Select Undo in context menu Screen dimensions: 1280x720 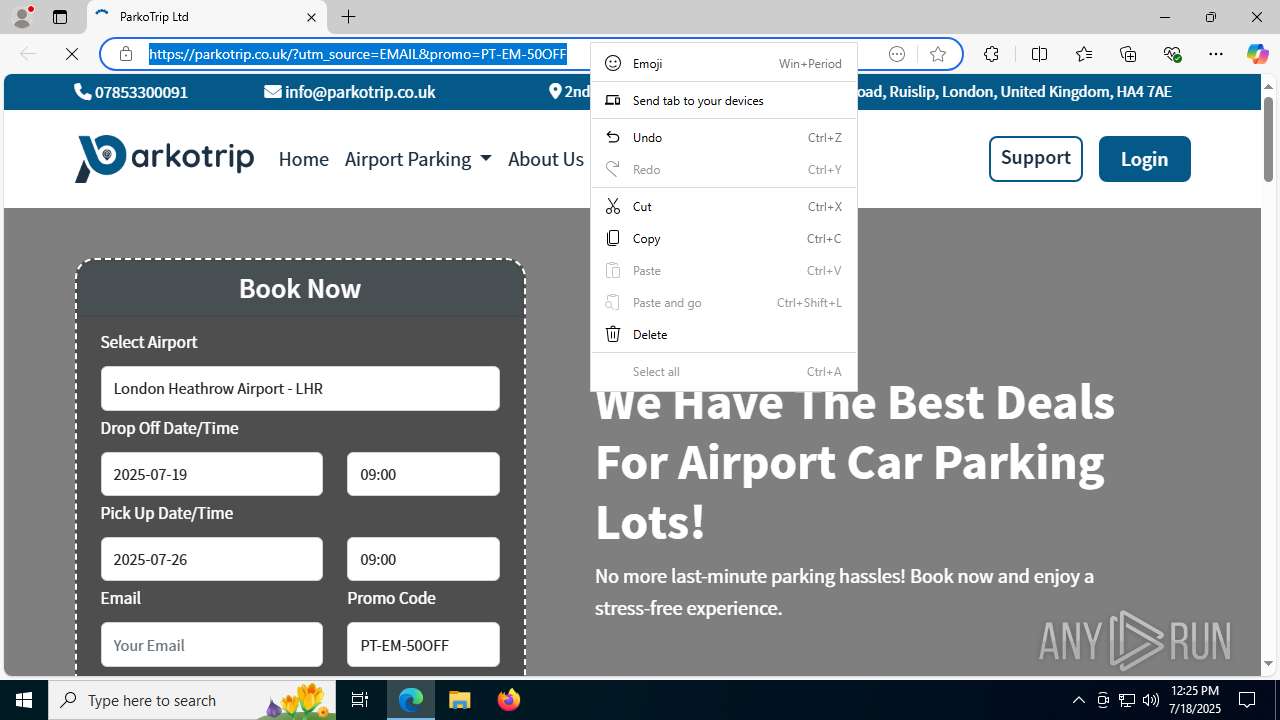(x=724, y=137)
